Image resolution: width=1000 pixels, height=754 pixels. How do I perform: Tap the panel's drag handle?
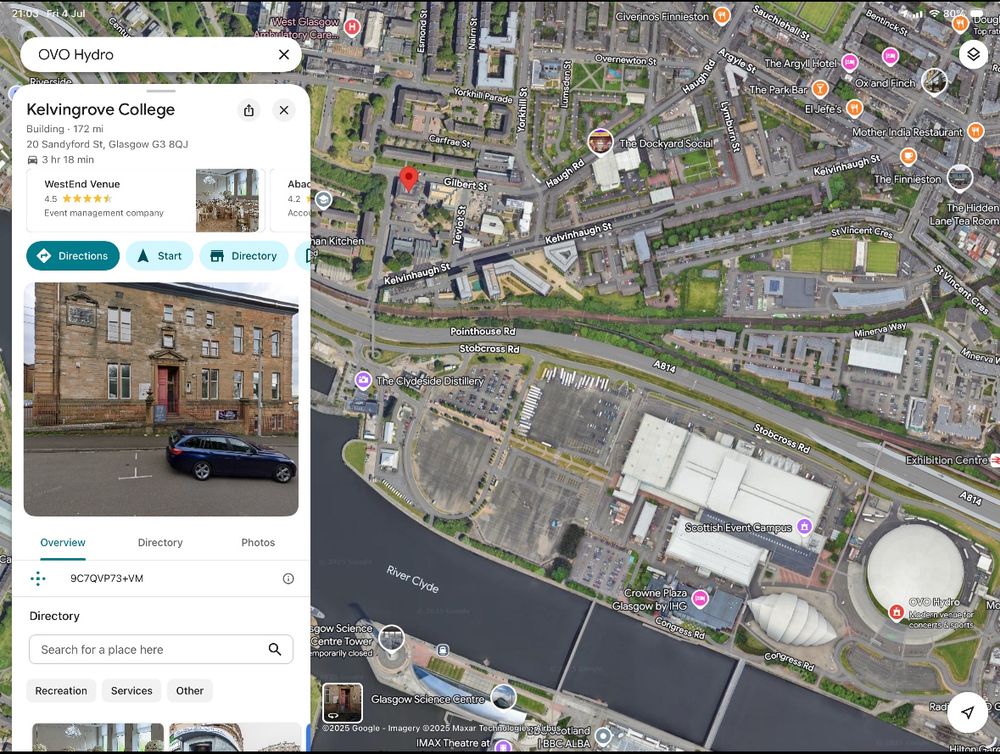tap(161, 91)
